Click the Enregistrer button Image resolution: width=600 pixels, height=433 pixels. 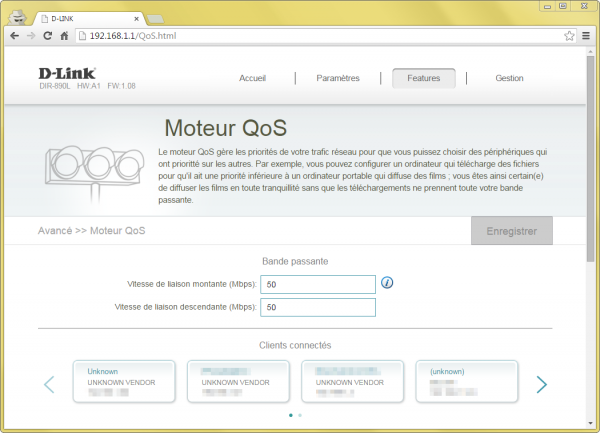pos(511,231)
